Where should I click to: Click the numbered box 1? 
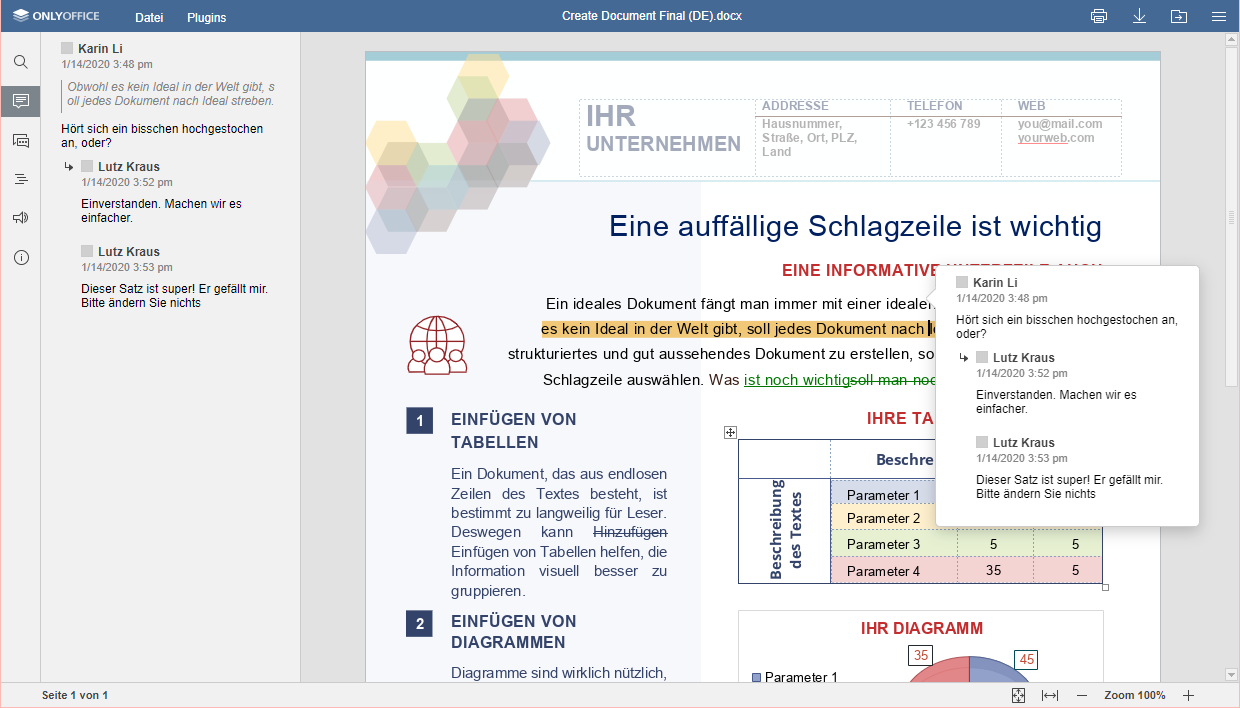click(419, 421)
